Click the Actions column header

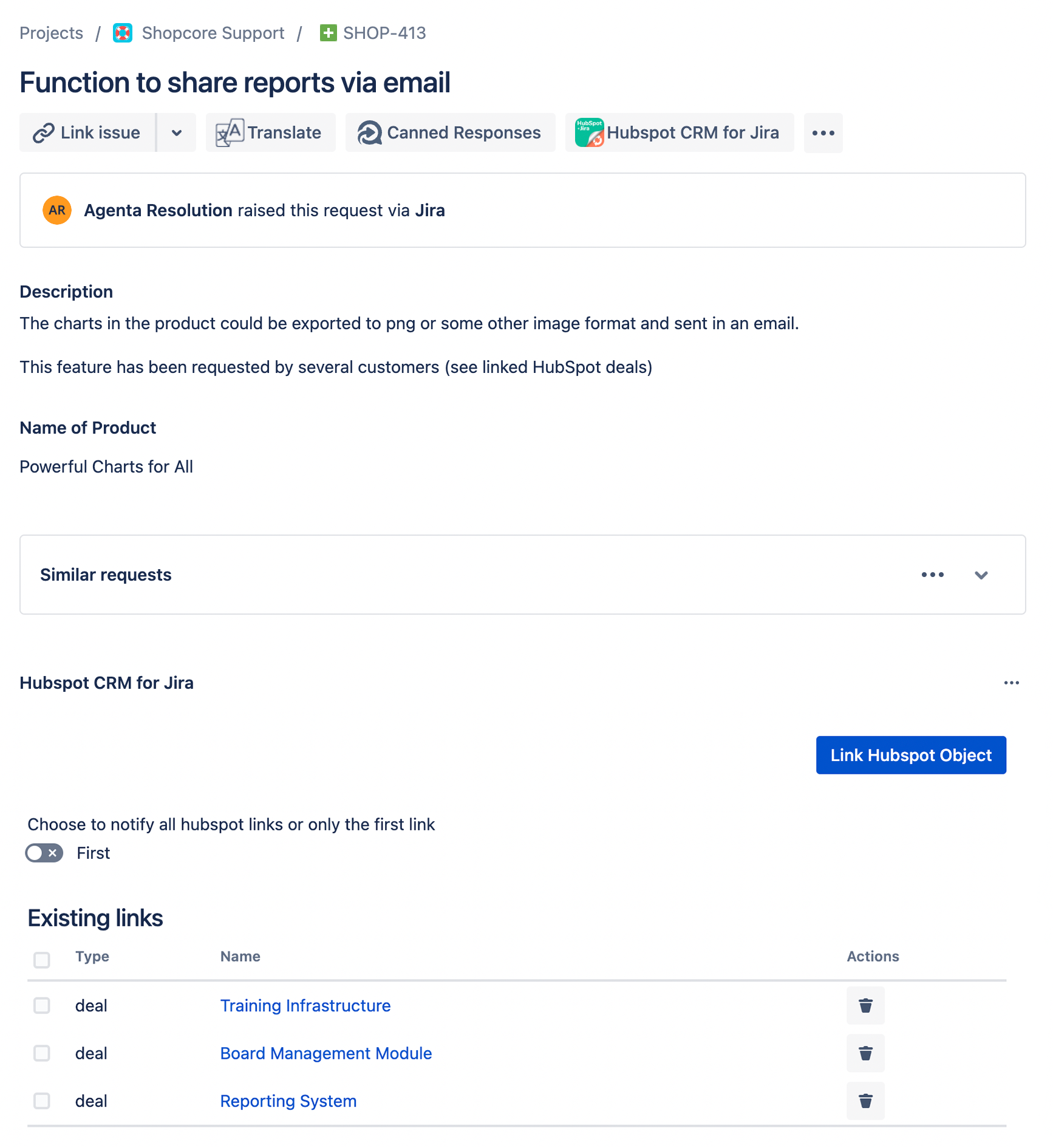coord(873,956)
